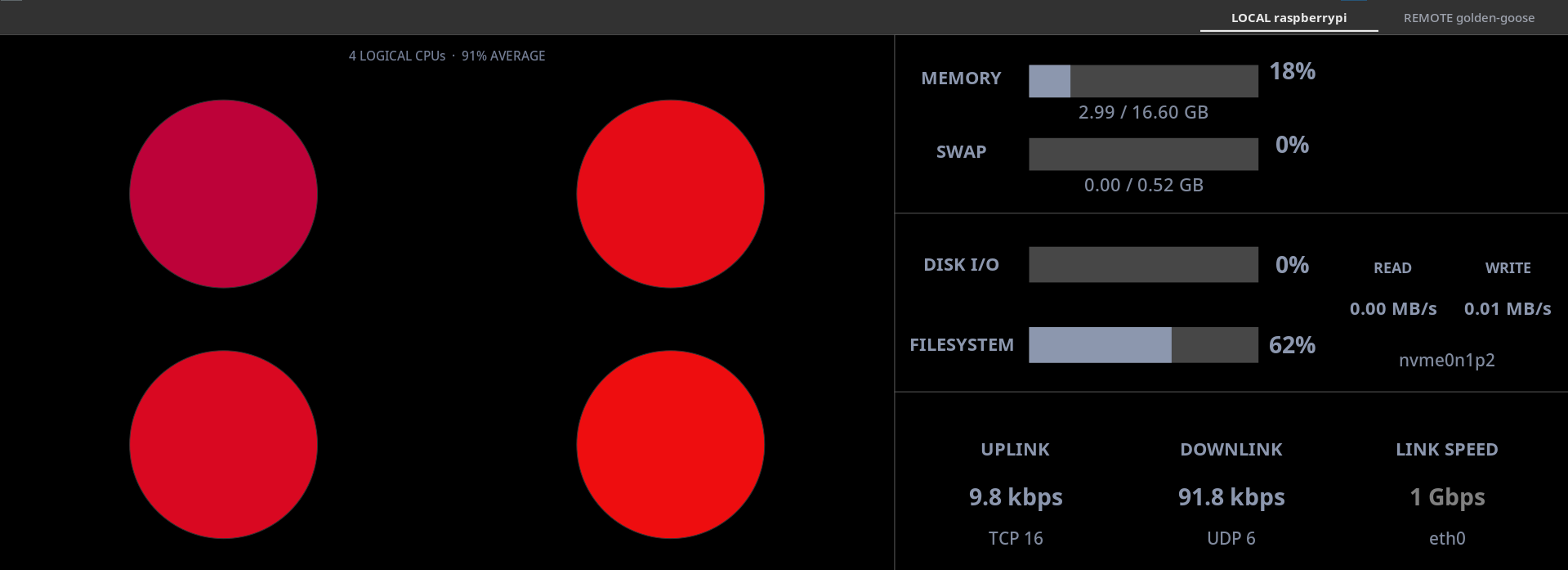
Task: Select the CPU circle right of the crimson one
Action: [670, 194]
